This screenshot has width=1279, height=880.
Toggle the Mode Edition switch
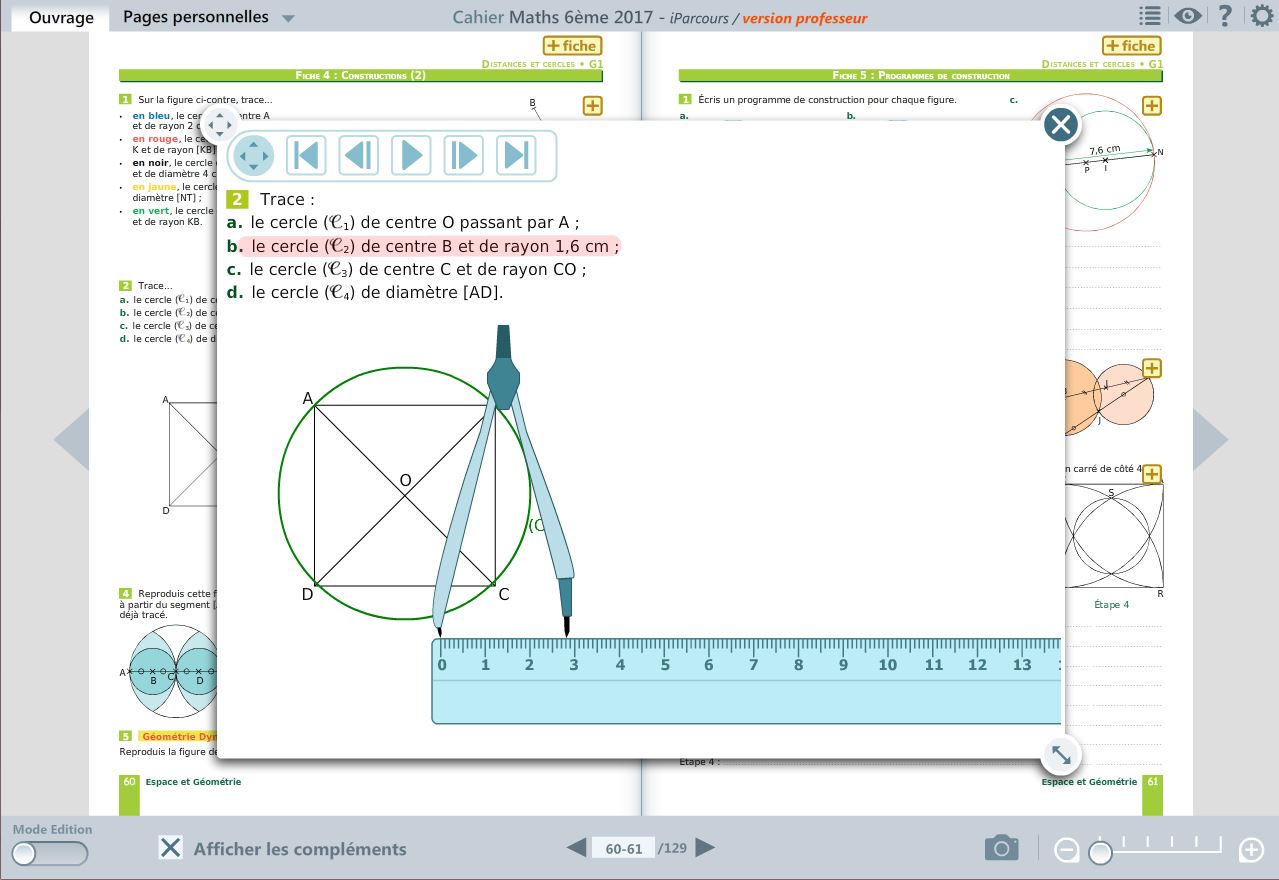[49, 853]
